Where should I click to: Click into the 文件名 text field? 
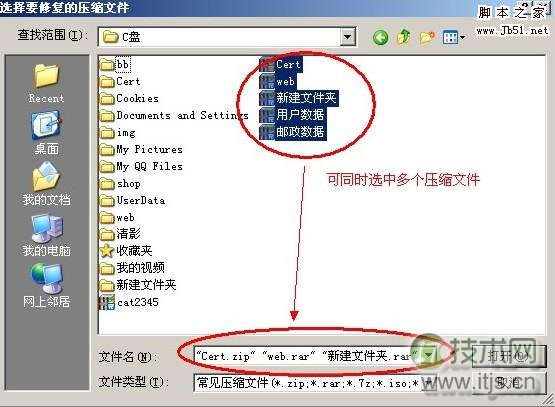click(308, 355)
